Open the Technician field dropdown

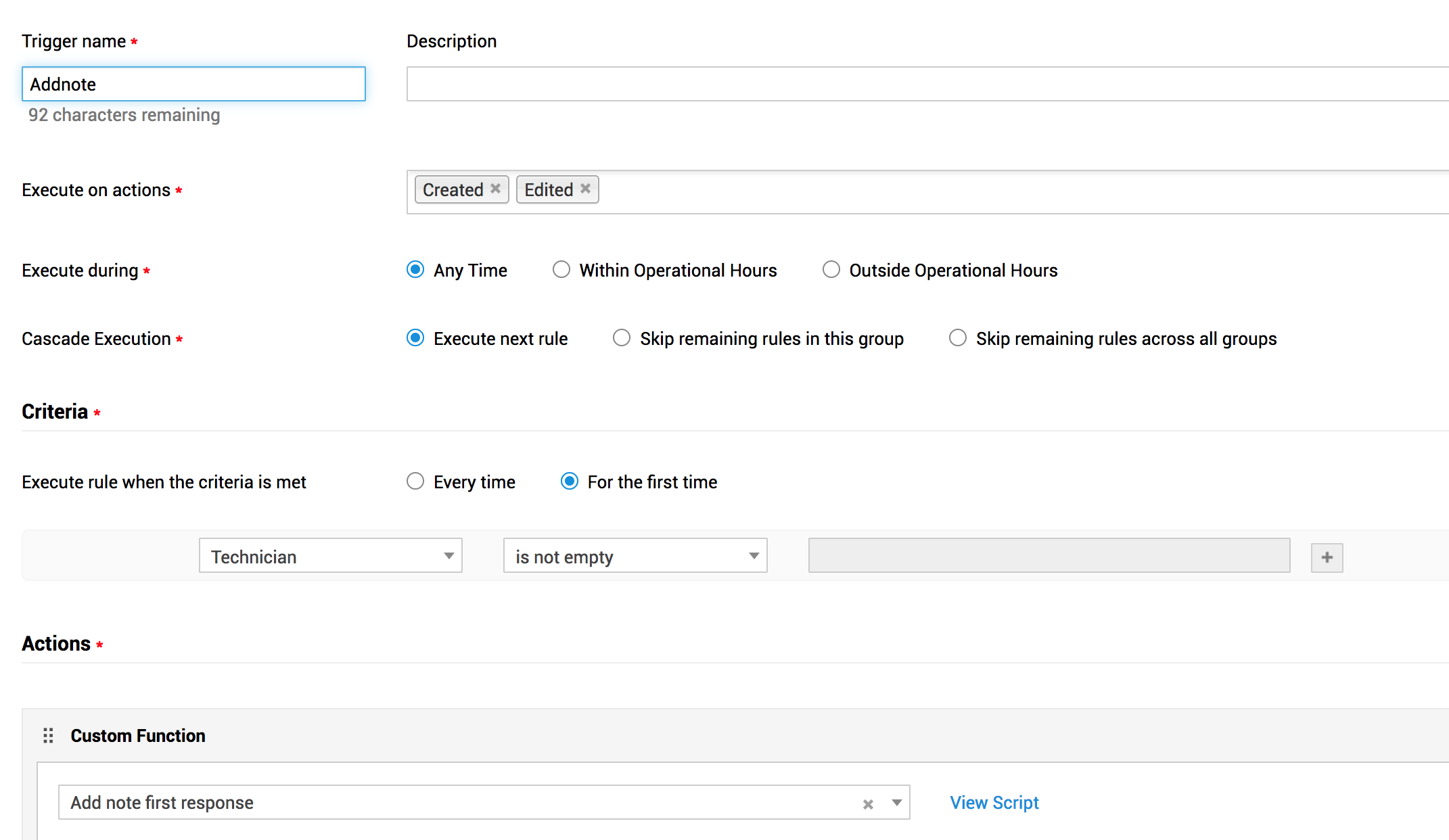click(x=330, y=556)
